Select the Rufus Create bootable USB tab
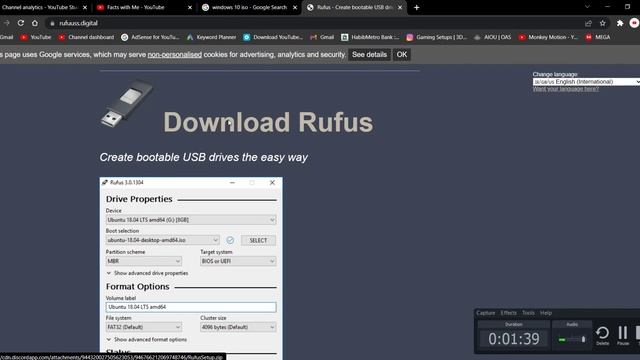640x360 pixels. pyautogui.click(x=354, y=7)
